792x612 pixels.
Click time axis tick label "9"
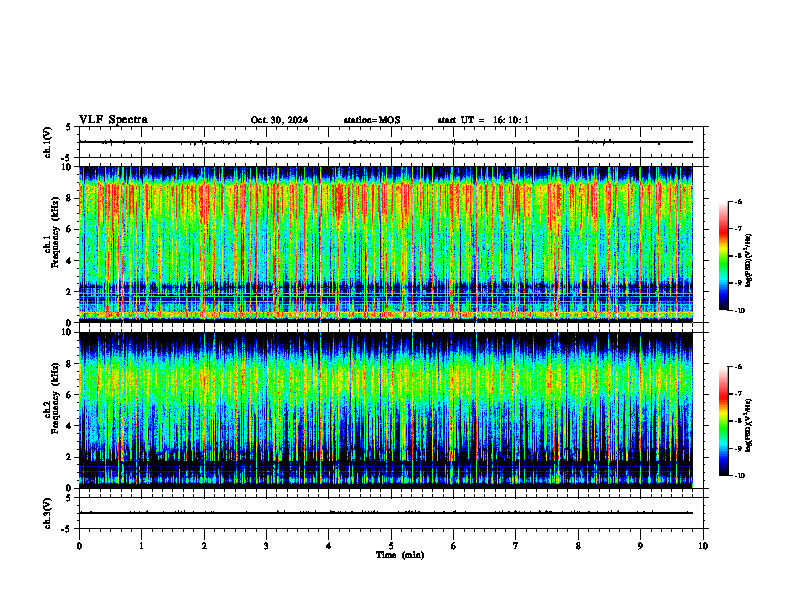tap(640, 546)
